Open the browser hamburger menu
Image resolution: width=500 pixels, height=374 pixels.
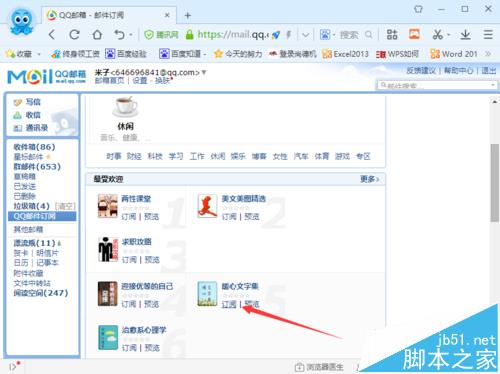tap(488, 34)
